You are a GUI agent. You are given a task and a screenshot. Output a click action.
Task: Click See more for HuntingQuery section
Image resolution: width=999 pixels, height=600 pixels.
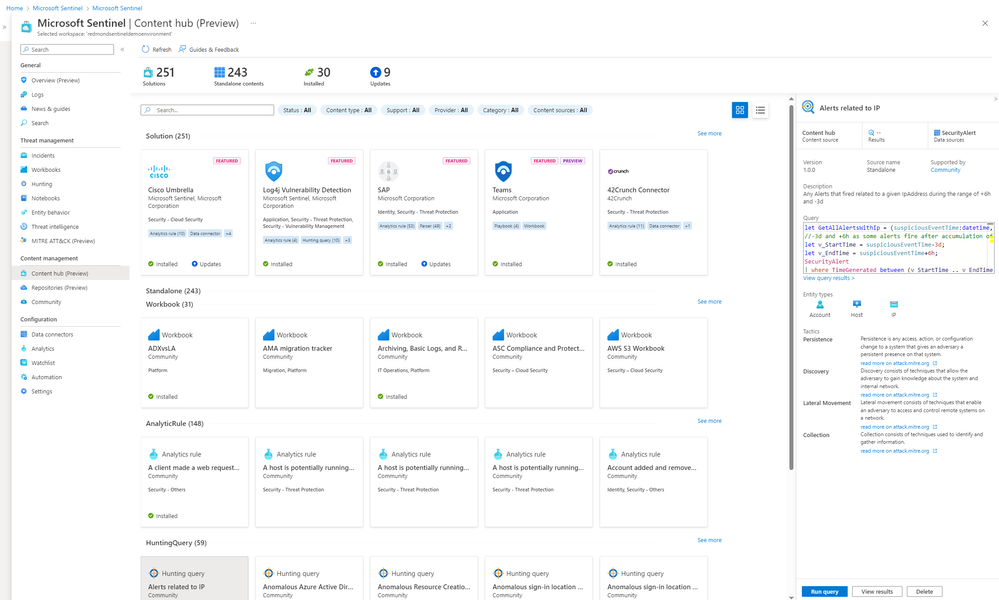tap(709, 540)
